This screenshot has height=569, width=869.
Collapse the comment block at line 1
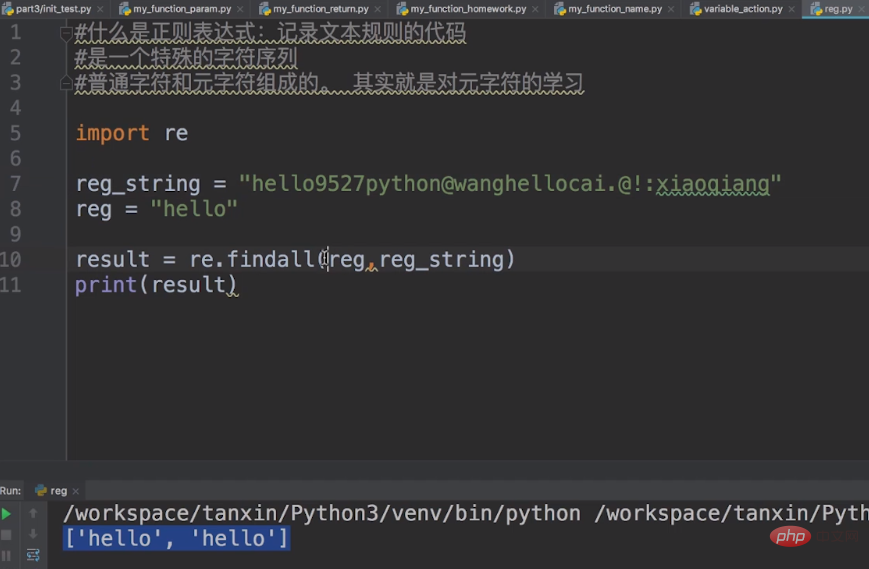click(66, 33)
